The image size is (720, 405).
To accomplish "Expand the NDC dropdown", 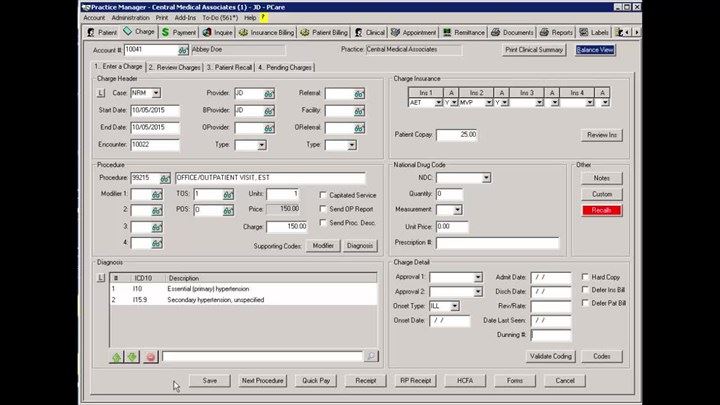I will (x=486, y=178).
